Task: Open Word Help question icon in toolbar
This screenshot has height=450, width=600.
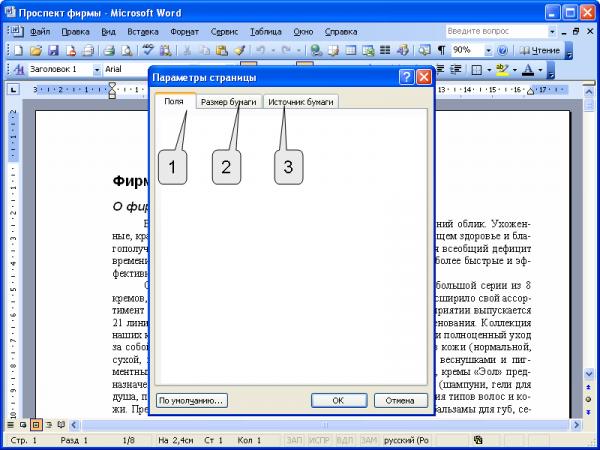Action: click(502, 50)
